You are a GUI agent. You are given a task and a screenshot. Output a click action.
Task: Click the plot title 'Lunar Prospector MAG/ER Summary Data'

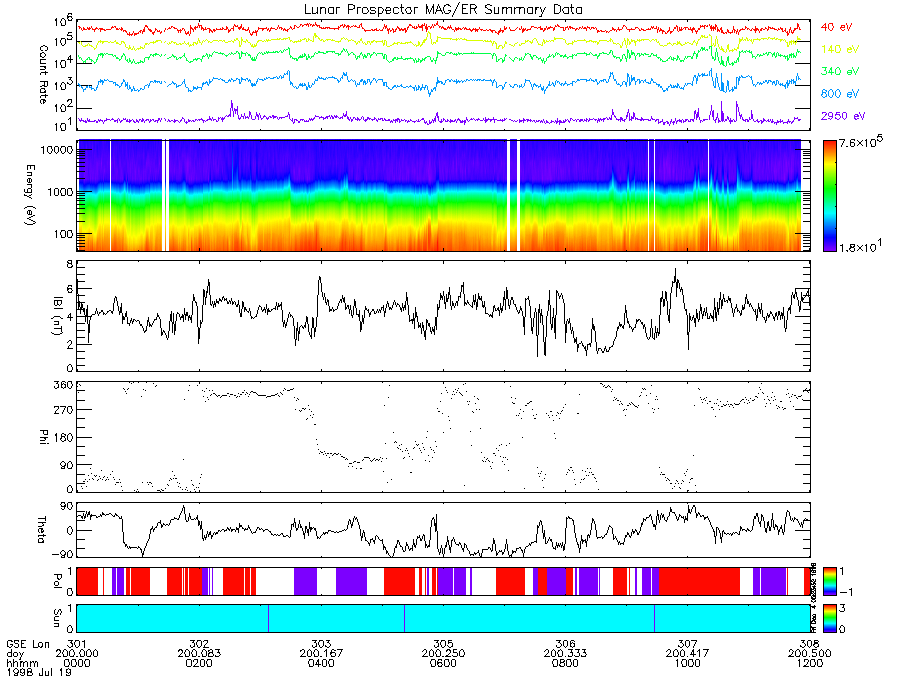443,9
